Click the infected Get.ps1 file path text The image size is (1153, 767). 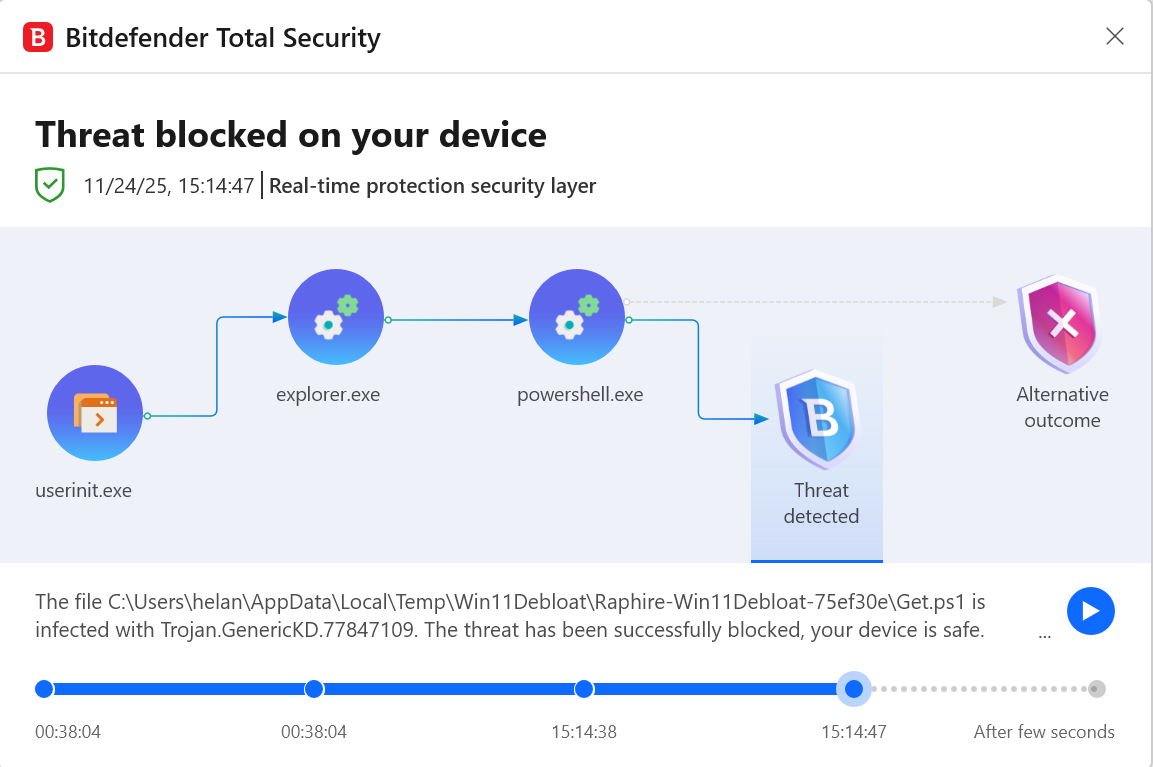(500, 603)
